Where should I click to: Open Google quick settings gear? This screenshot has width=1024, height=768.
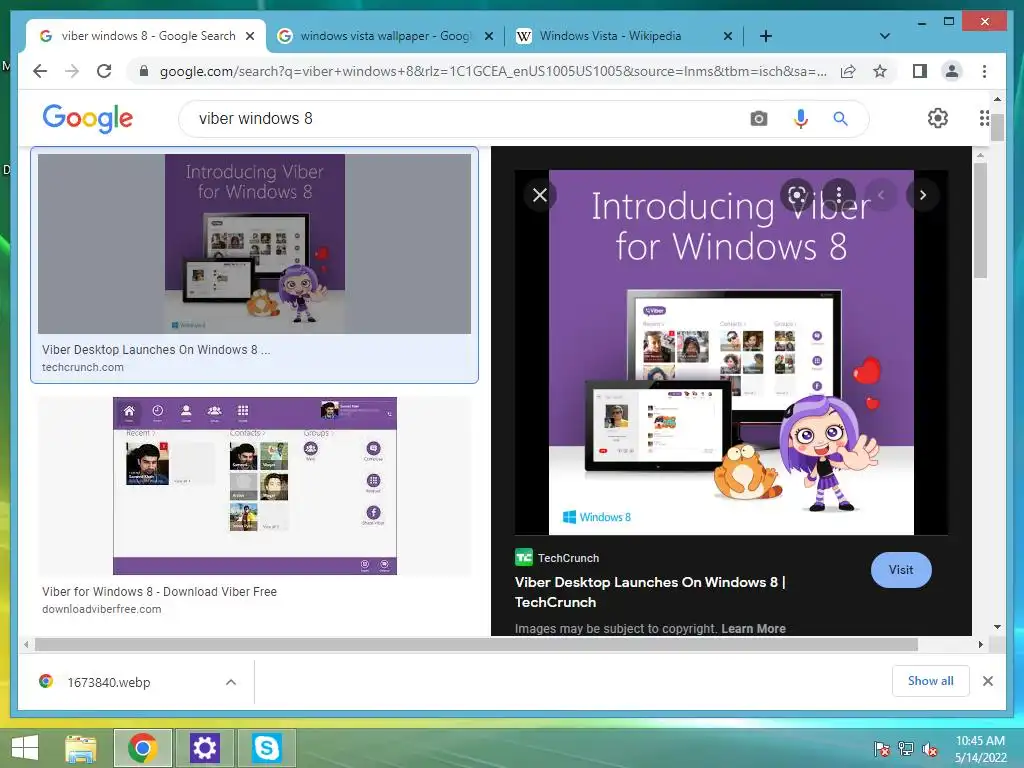pyautogui.click(x=938, y=118)
